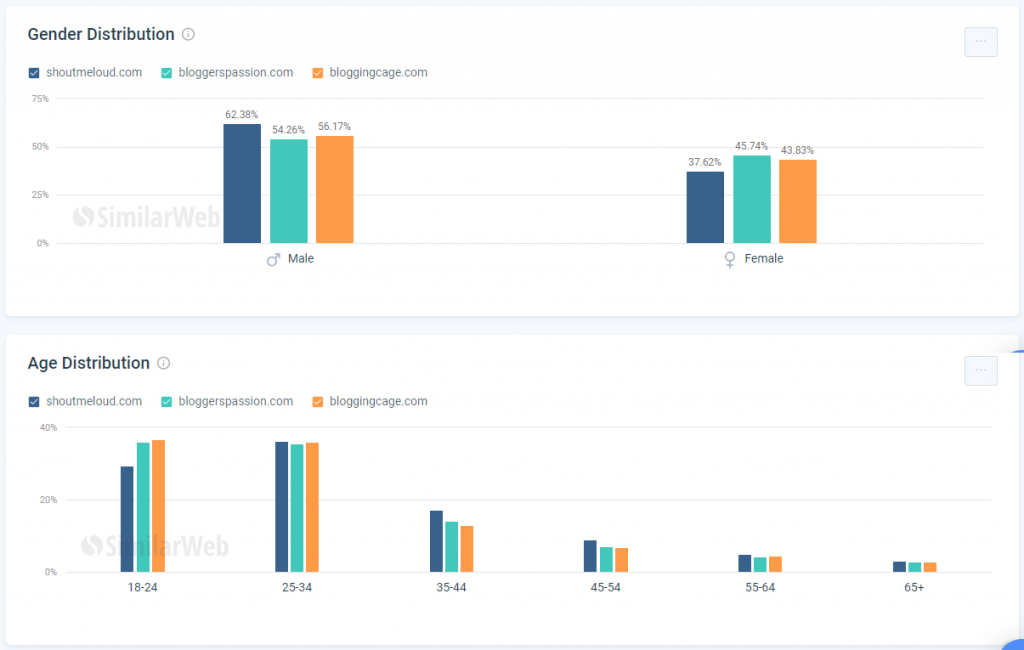Click the Male axis label
Viewport: 1024px width, 650px height.
point(301,259)
